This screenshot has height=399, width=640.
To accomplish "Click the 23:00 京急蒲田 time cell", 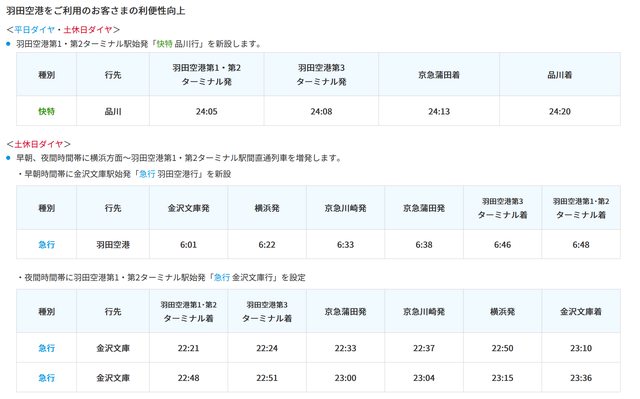I will click(x=345, y=378).
